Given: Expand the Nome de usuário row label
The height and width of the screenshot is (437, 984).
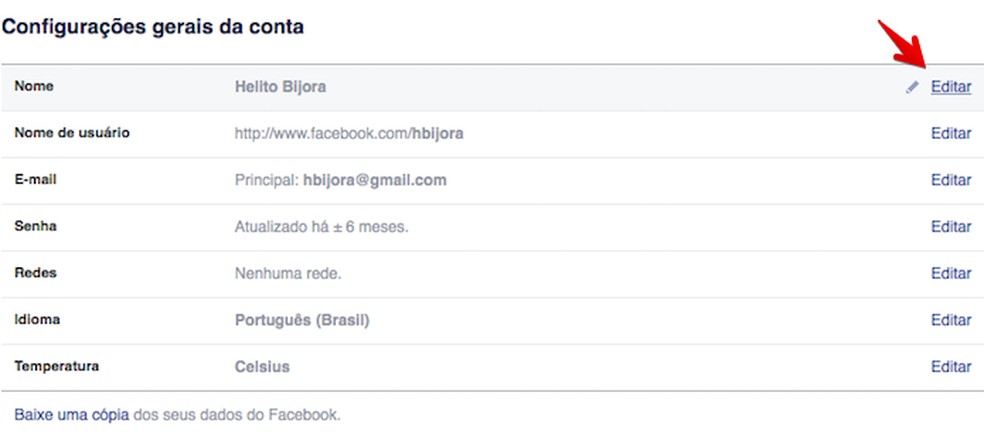Looking at the screenshot, I should coord(72,132).
